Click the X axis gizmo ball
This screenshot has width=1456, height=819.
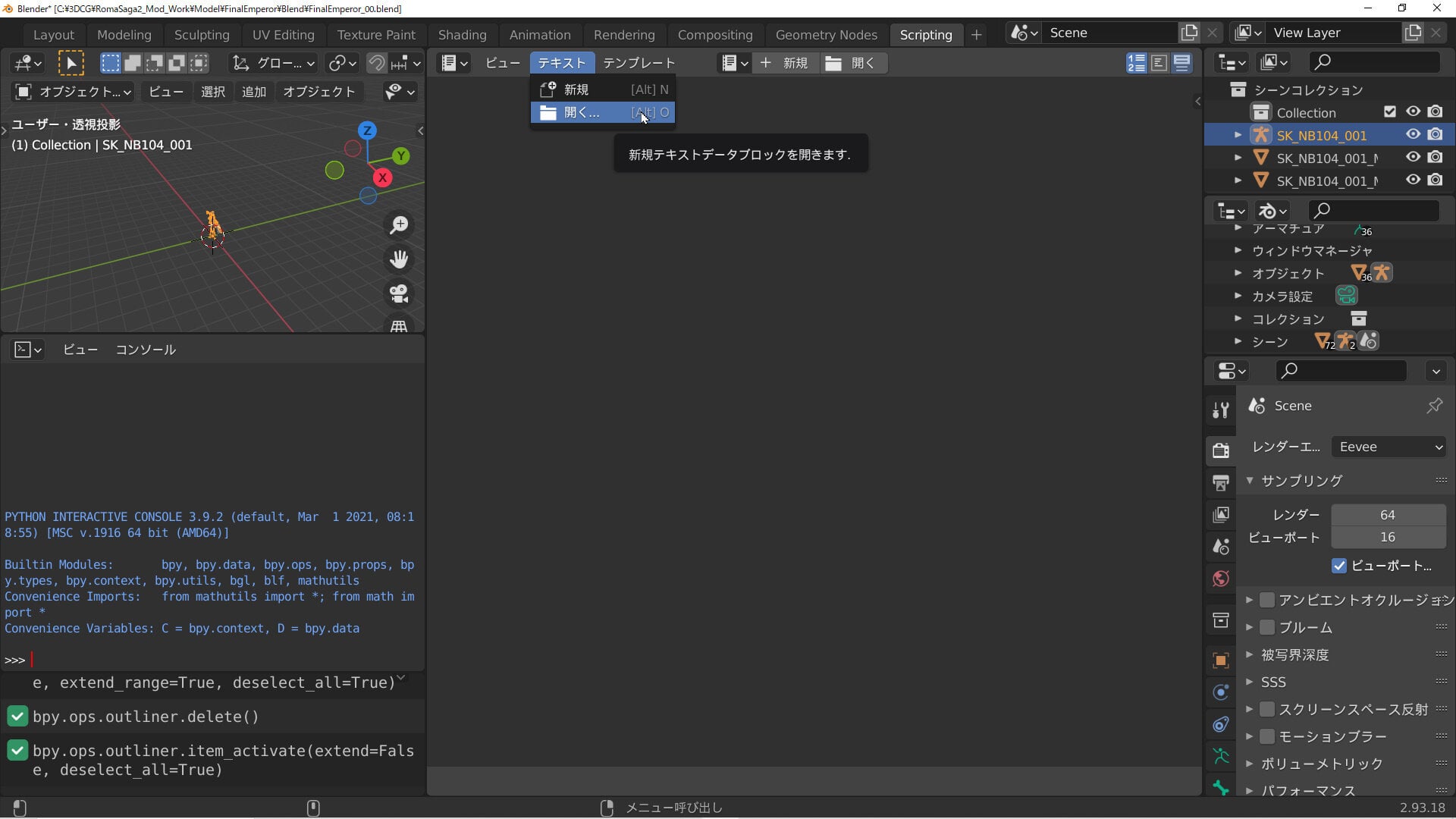tap(382, 177)
